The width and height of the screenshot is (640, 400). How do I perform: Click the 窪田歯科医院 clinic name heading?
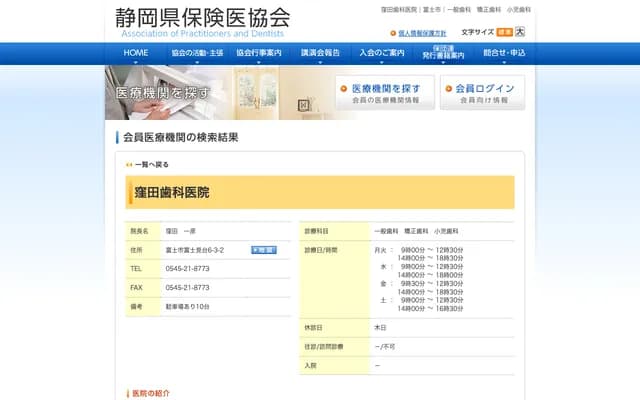[x=172, y=192]
